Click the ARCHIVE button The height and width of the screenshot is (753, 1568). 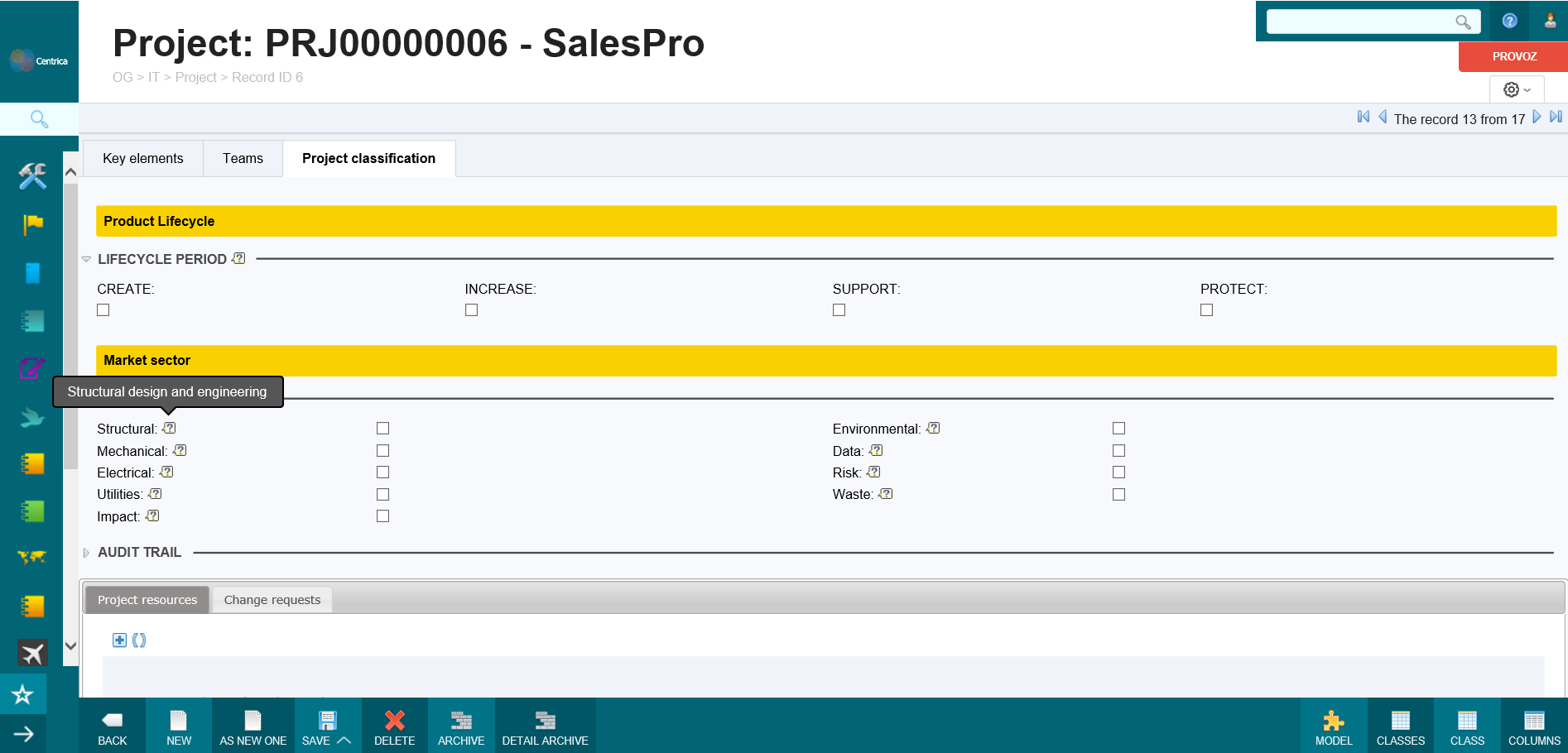[x=461, y=727]
